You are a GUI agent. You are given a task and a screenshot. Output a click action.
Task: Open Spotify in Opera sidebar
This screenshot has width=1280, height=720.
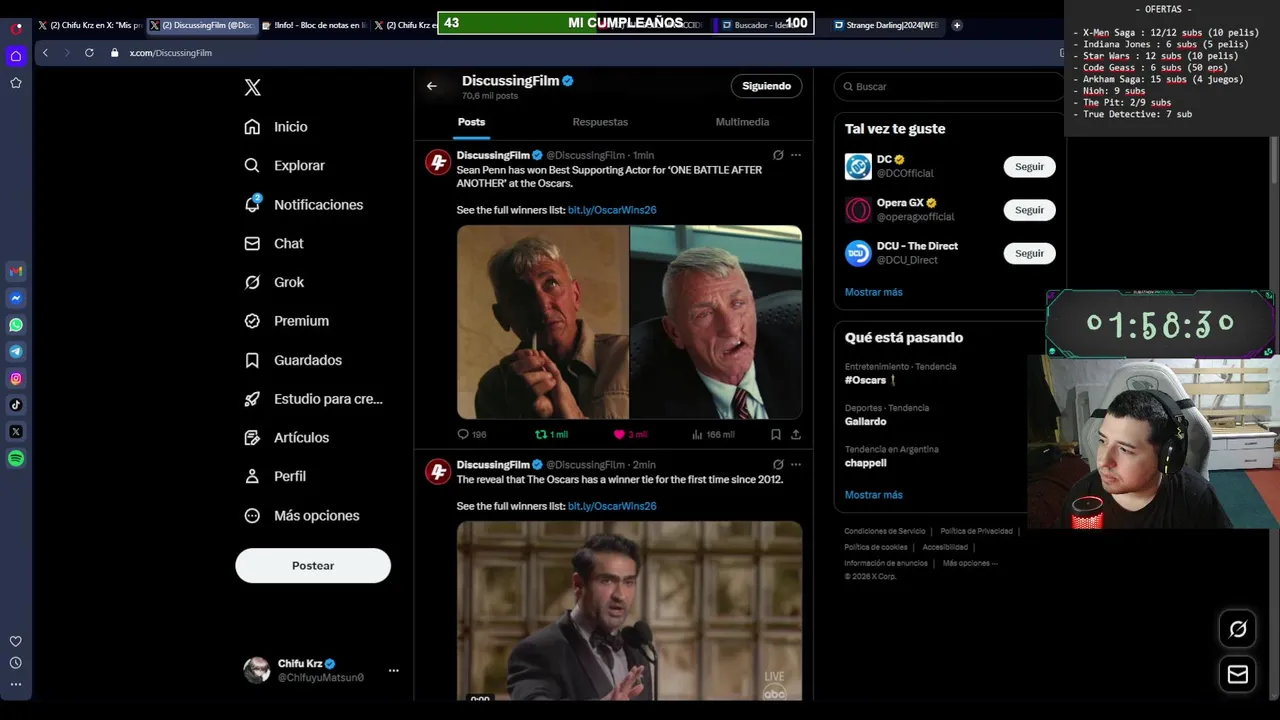pos(16,459)
